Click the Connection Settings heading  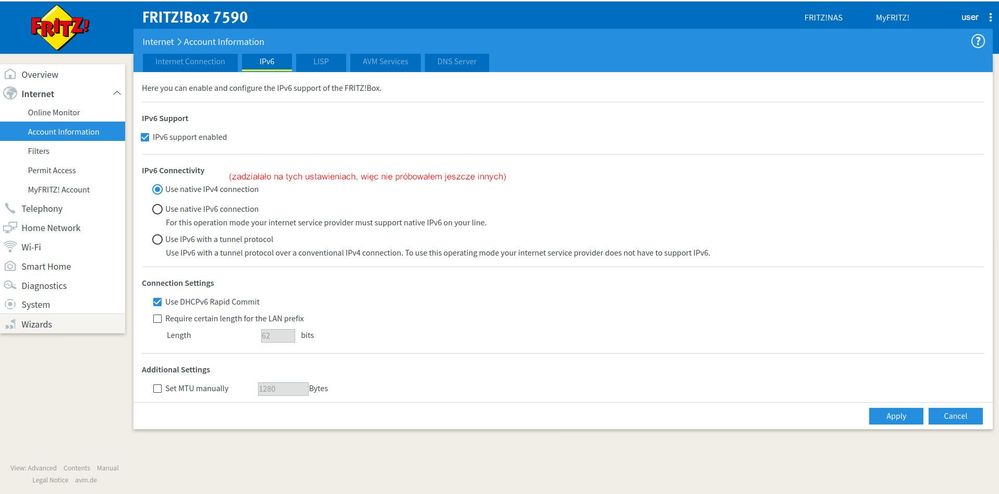pos(178,283)
